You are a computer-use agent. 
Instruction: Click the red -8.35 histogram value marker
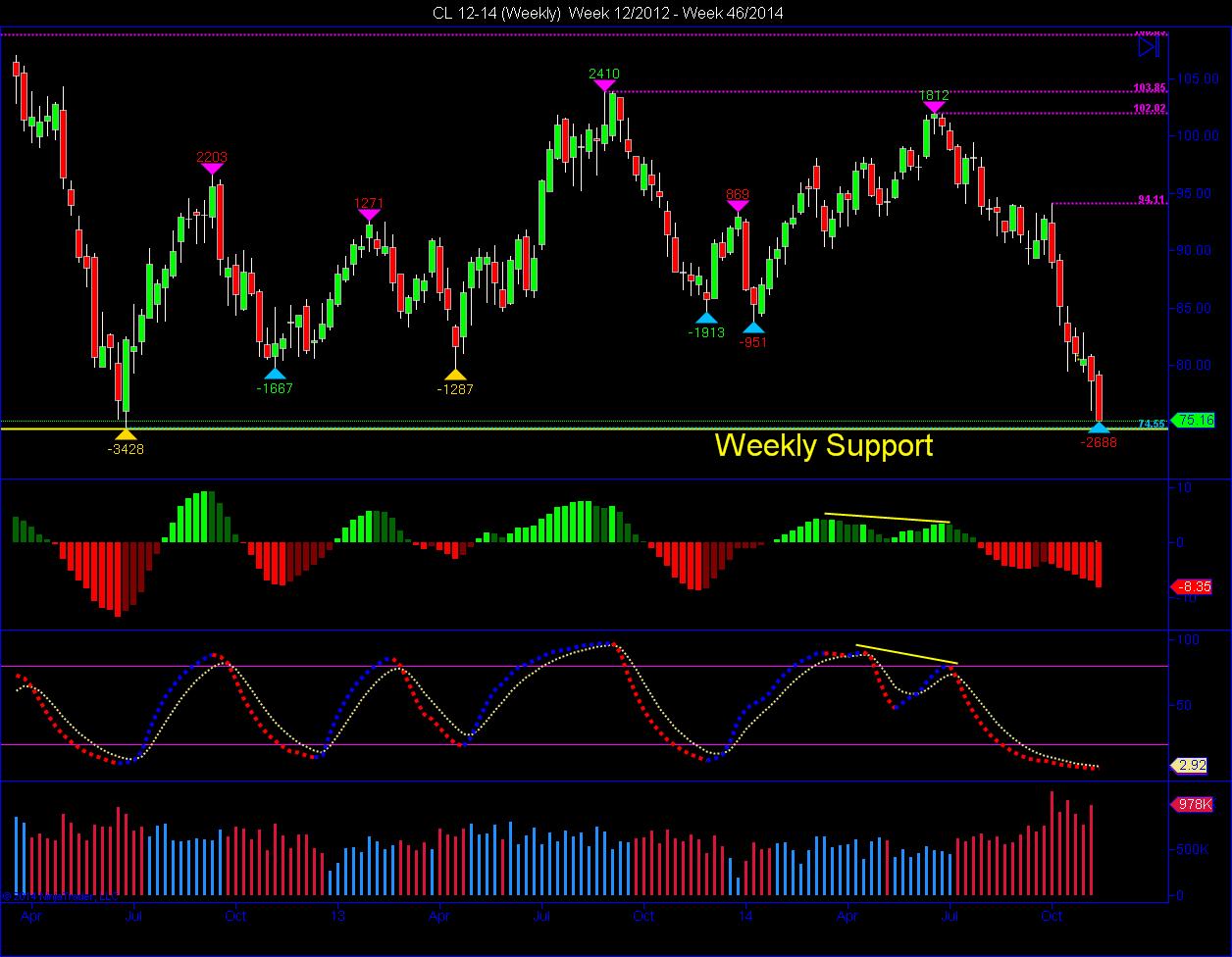pyautogui.click(x=1193, y=587)
